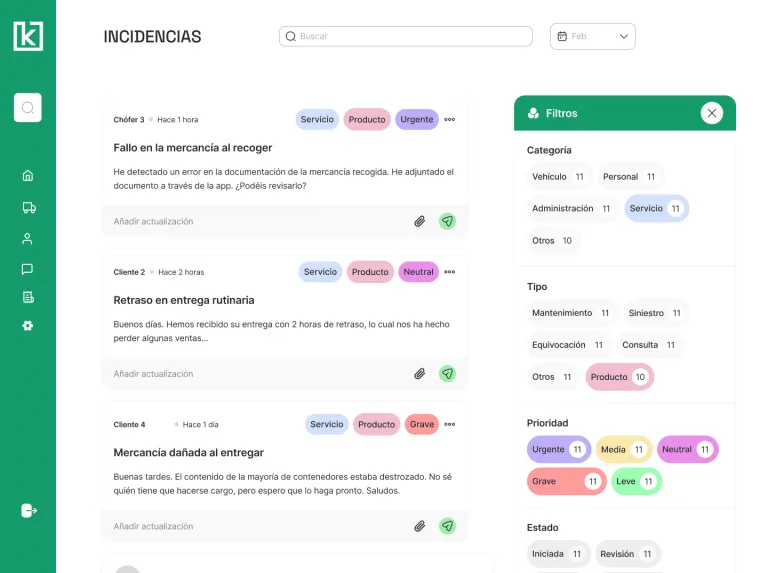Expand the Feb month dropdown

593,36
